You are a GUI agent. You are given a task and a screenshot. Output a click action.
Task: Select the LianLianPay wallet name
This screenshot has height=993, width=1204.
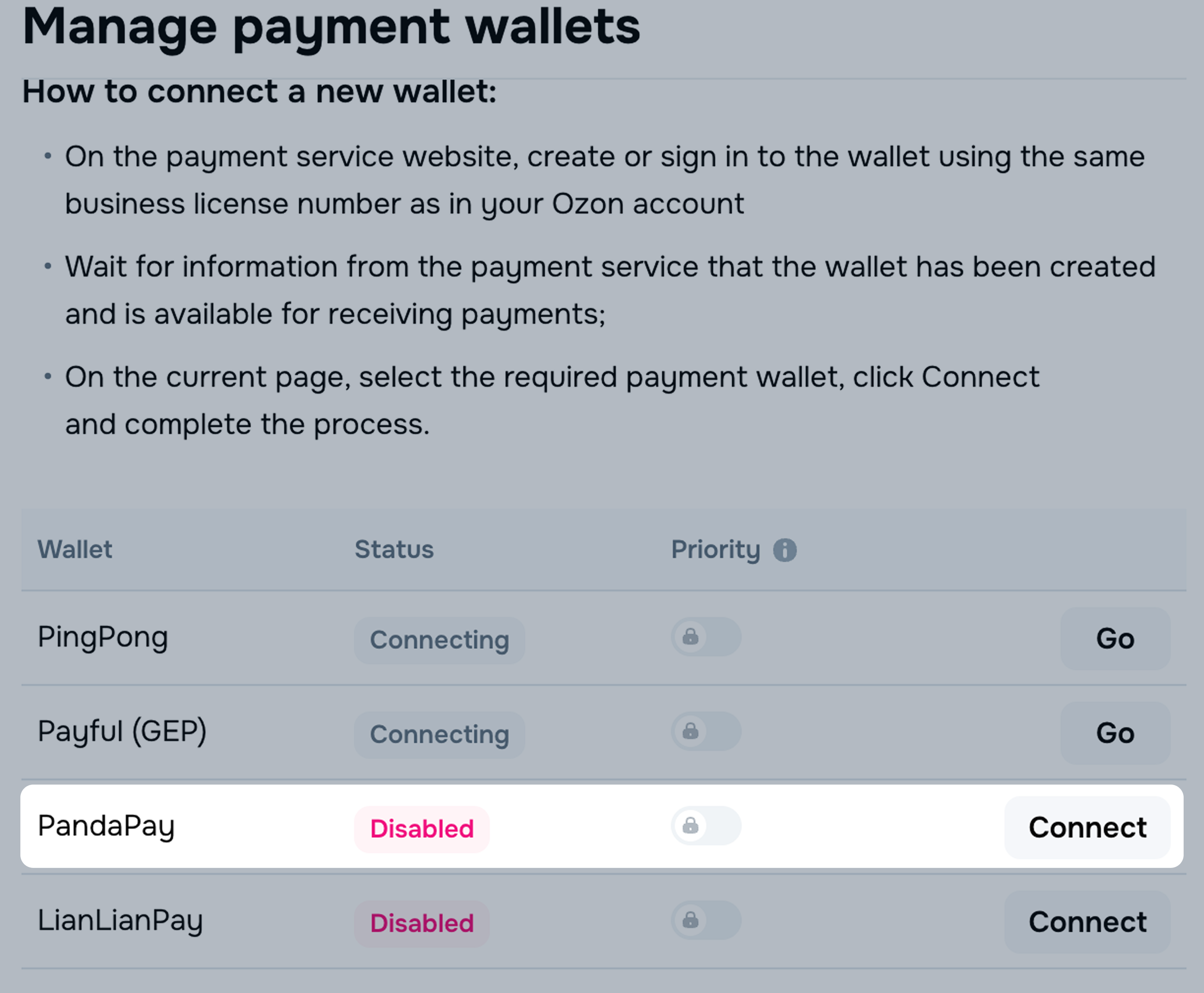[x=120, y=921]
